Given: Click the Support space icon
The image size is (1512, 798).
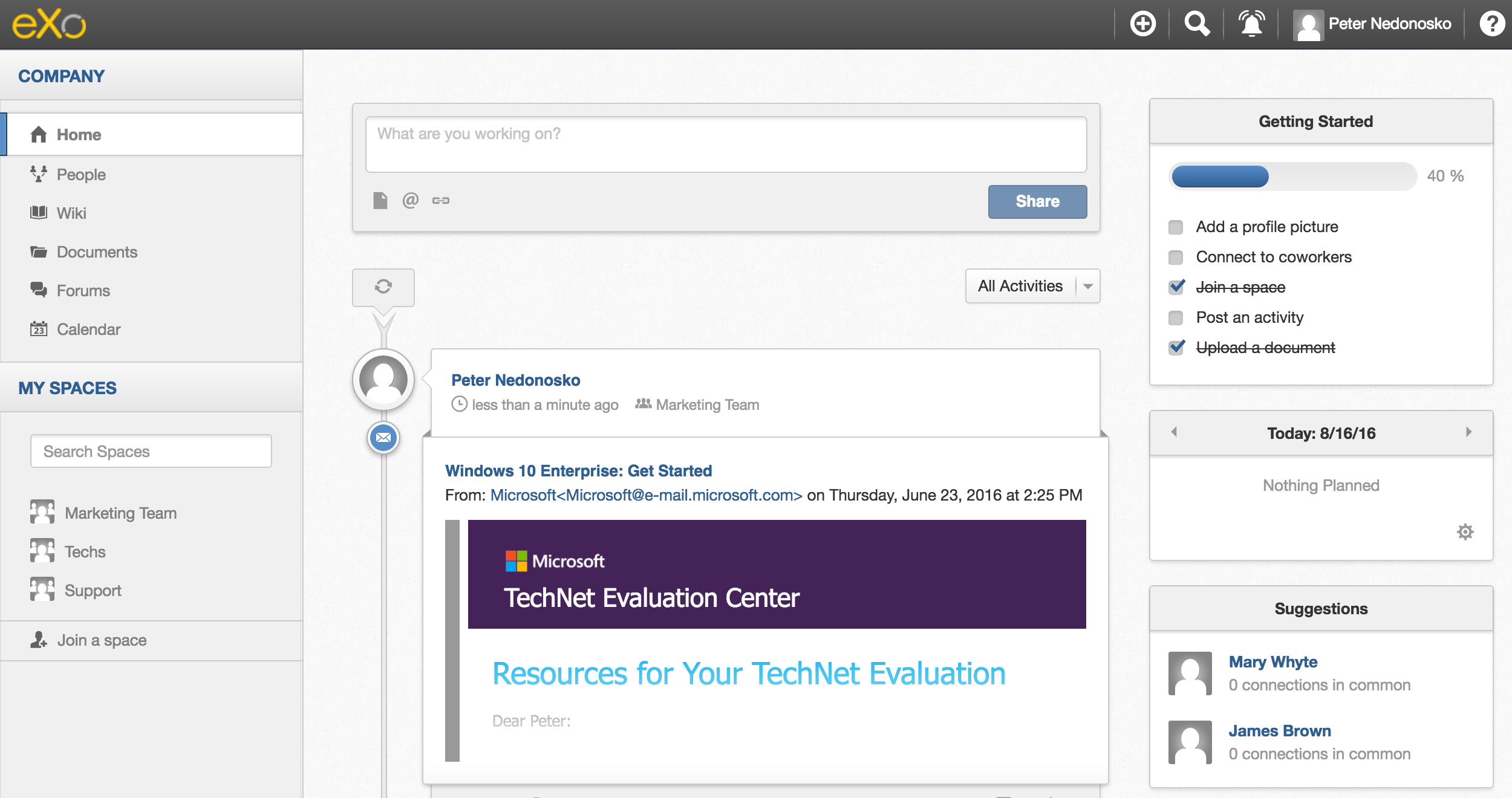Looking at the screenshot, I should tap(42, 589).
